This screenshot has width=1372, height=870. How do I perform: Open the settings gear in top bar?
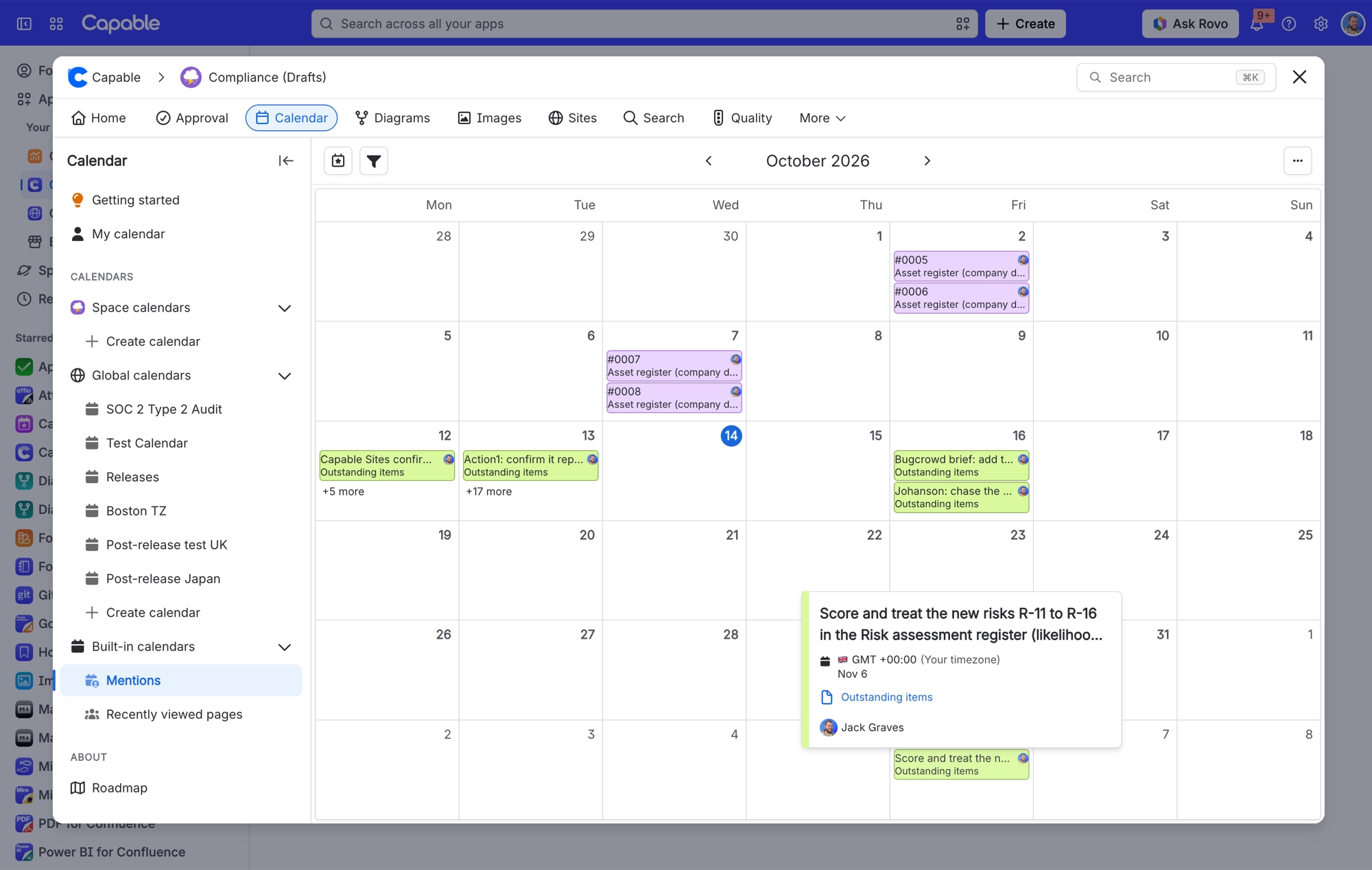click(x=1321, y=23)
